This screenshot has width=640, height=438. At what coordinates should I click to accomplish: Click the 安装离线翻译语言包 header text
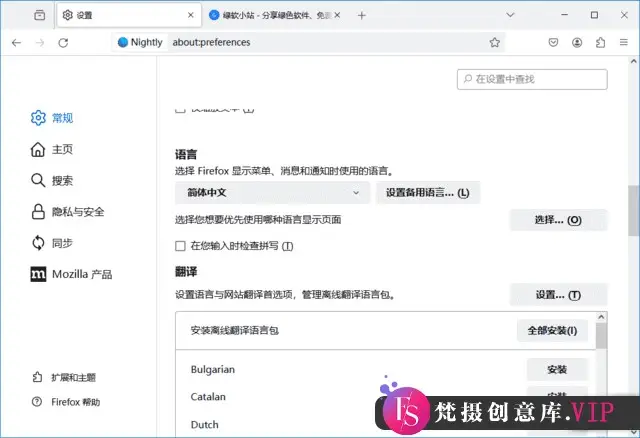point(235,330)
